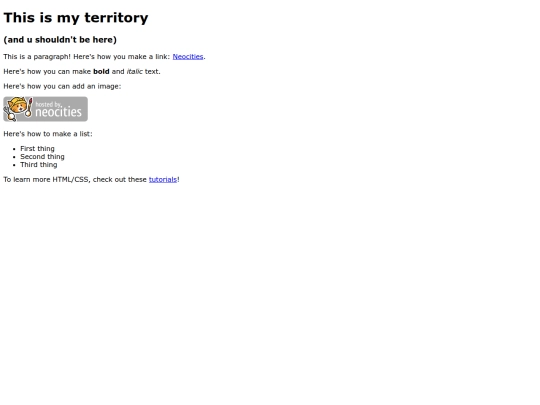
Task: Open the tutorials link
Action: pyautogui.click(x=163, y=179)
